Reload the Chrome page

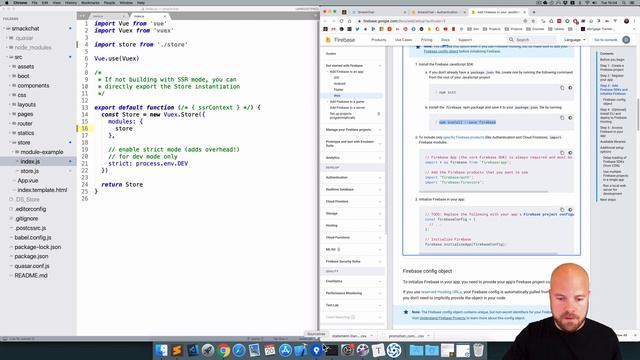(342, 21)
